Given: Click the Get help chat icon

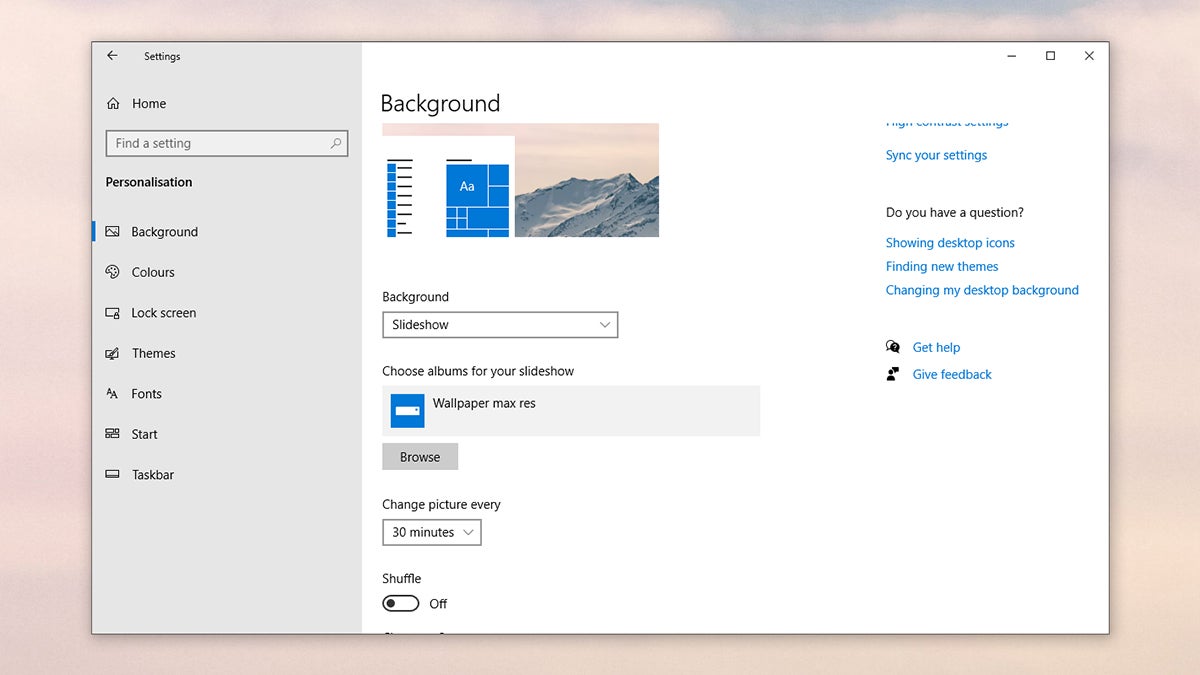Looking at the screenshot, I should pos(892,346).
